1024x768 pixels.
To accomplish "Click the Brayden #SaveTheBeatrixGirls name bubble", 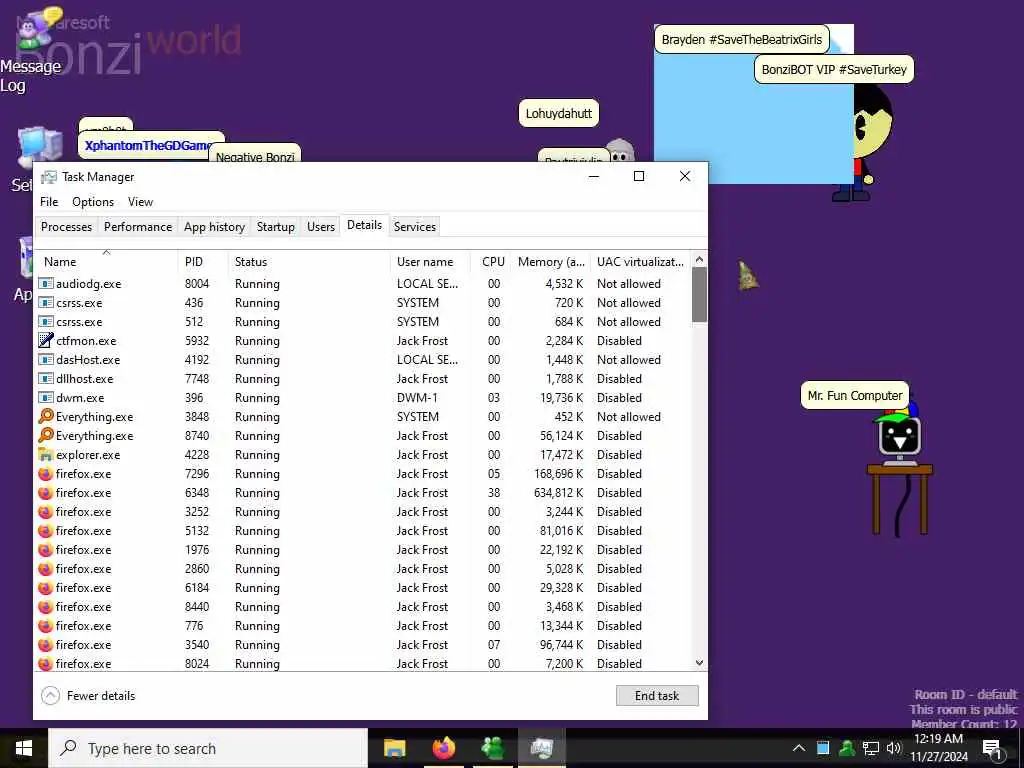I will coord(742,39).
